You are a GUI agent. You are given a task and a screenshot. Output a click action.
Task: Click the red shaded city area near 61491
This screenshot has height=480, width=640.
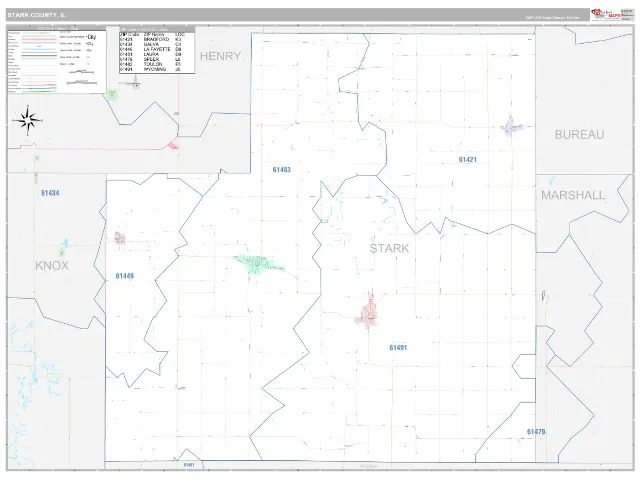pos(369,311)
